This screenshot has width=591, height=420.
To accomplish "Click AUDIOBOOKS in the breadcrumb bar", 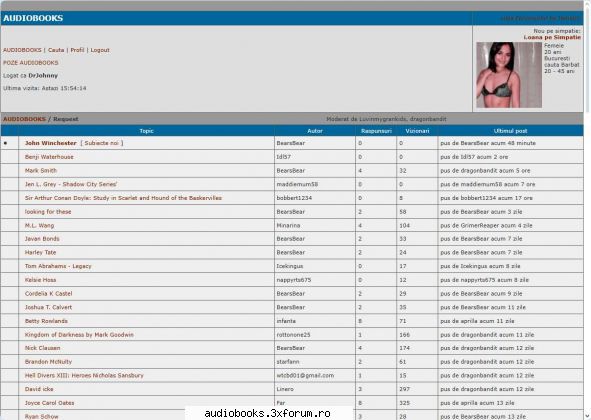I will point(24,119).
